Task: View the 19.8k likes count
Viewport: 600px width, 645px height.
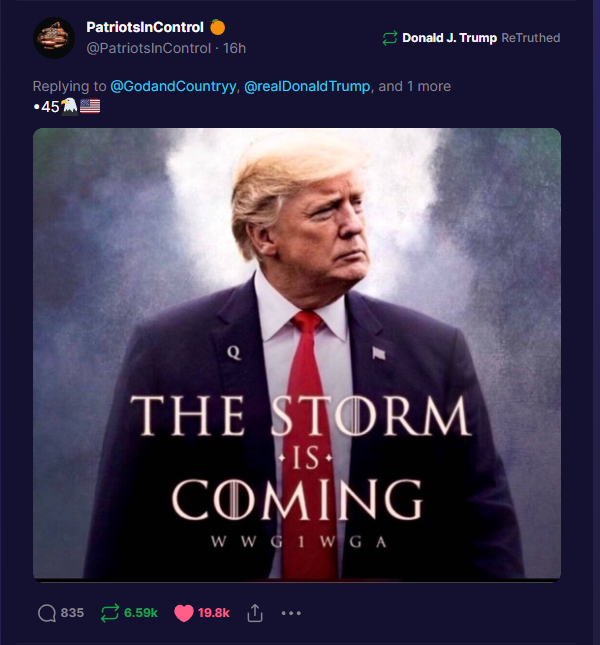Action: point(213,613)
